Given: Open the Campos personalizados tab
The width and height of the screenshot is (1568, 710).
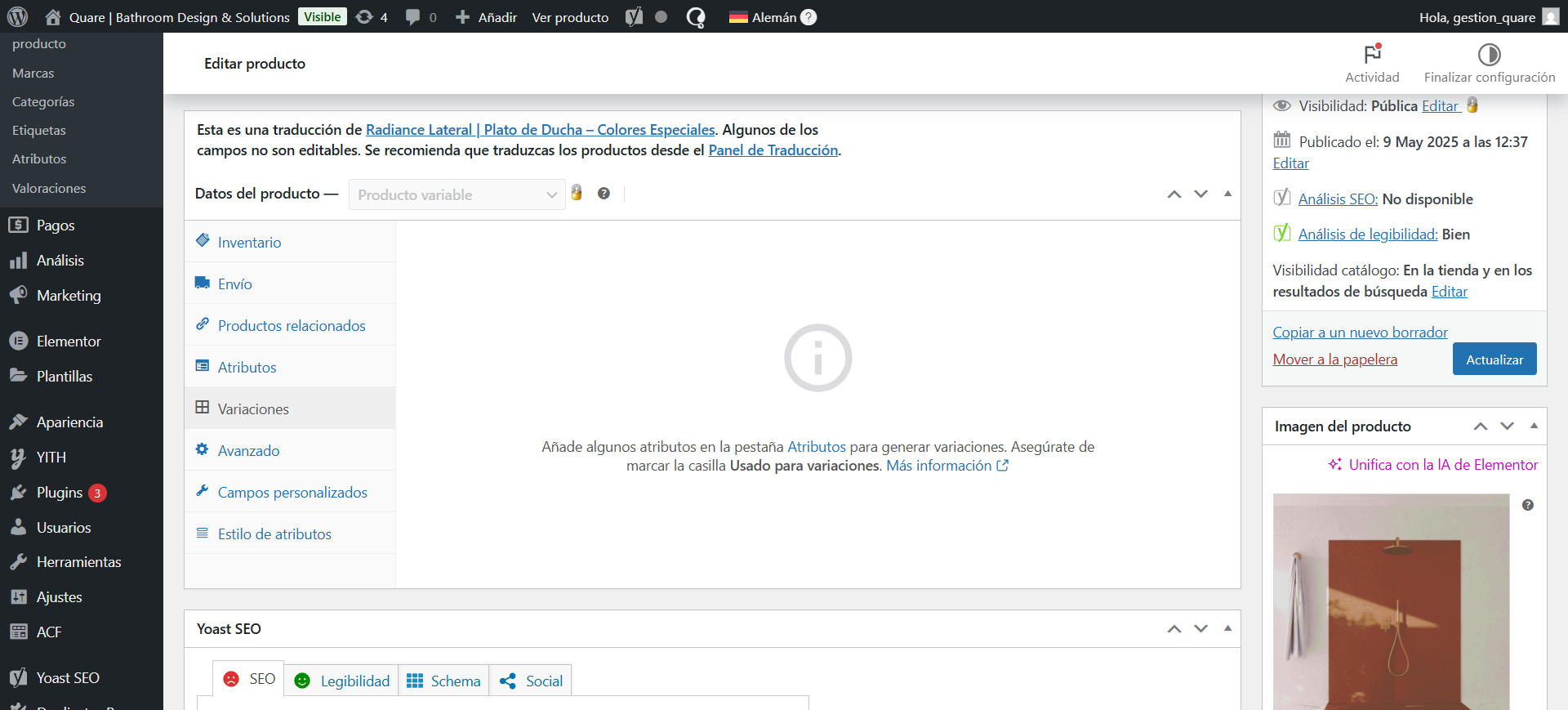Looking at the screenshot, I should pyautogui.click(x=290, y=492).
